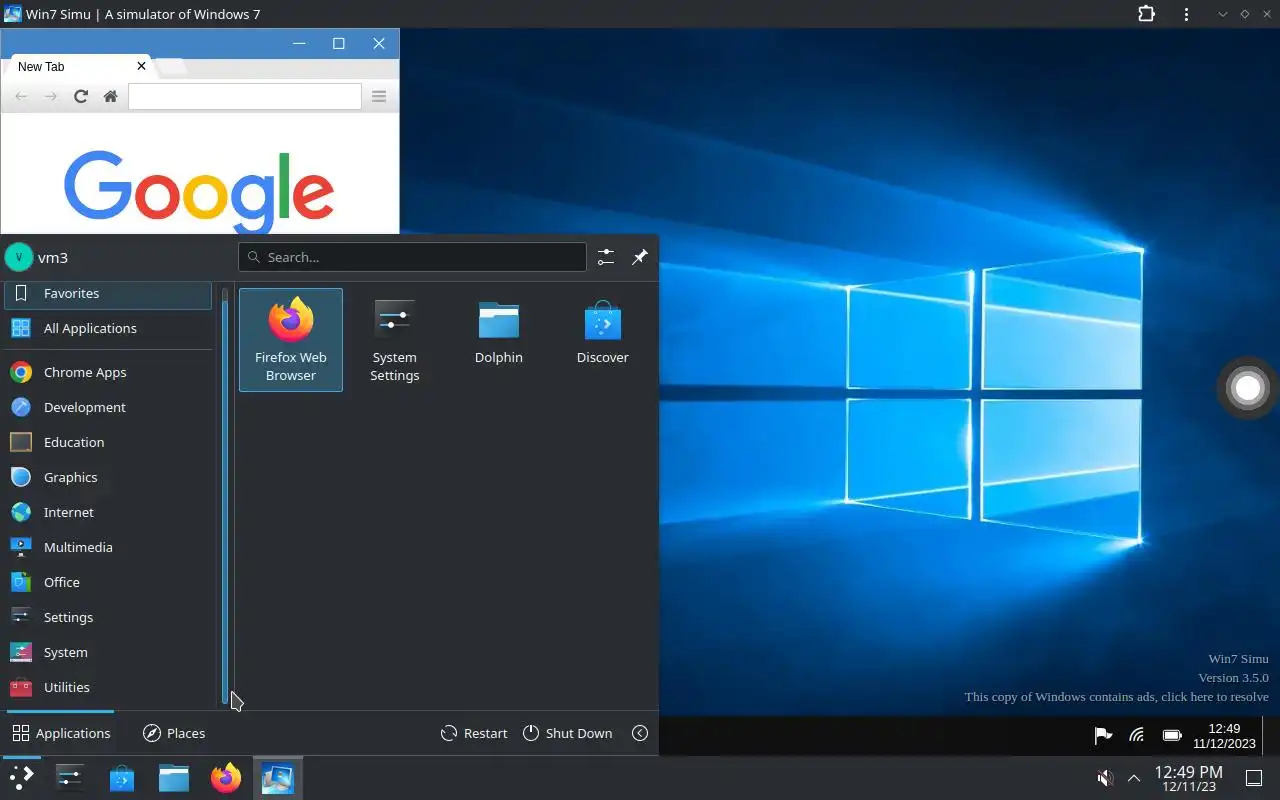Open Discover icon in taskbar
The image size is (1280, 800).
coord(122,777)
